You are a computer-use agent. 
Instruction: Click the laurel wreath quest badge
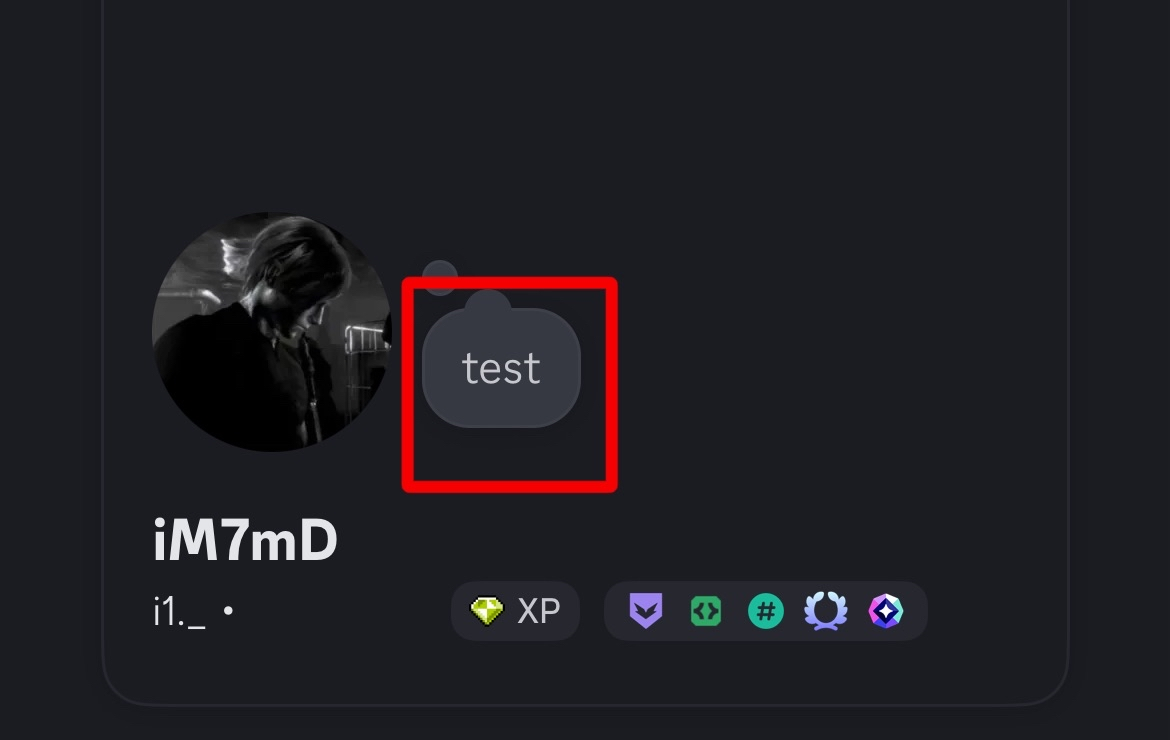coord(825,611)
